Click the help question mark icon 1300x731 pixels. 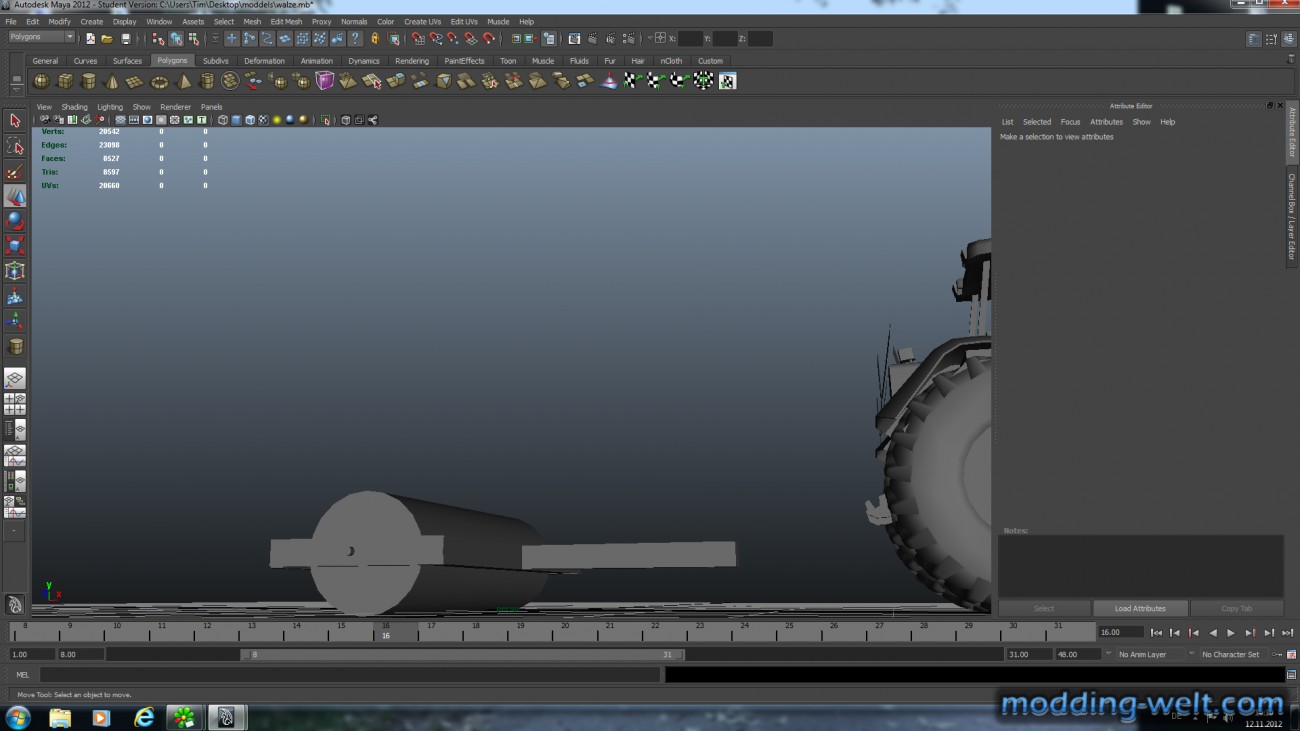pyautogui.click(x=355, y=39)
